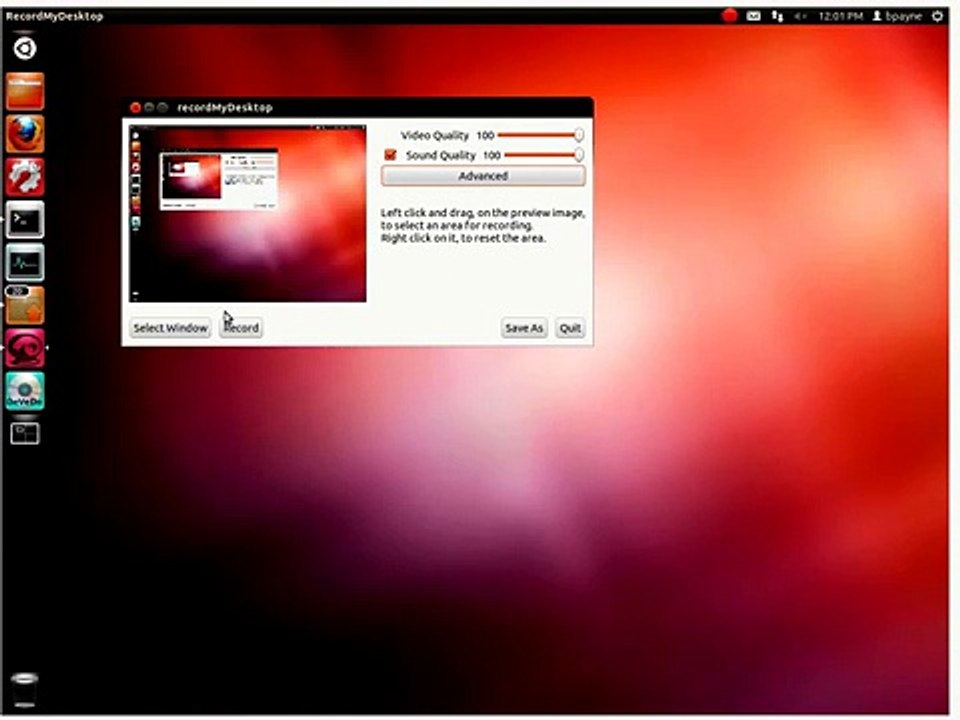Open the Ubuntu Dash home launcher

click(x=25, y=48)
